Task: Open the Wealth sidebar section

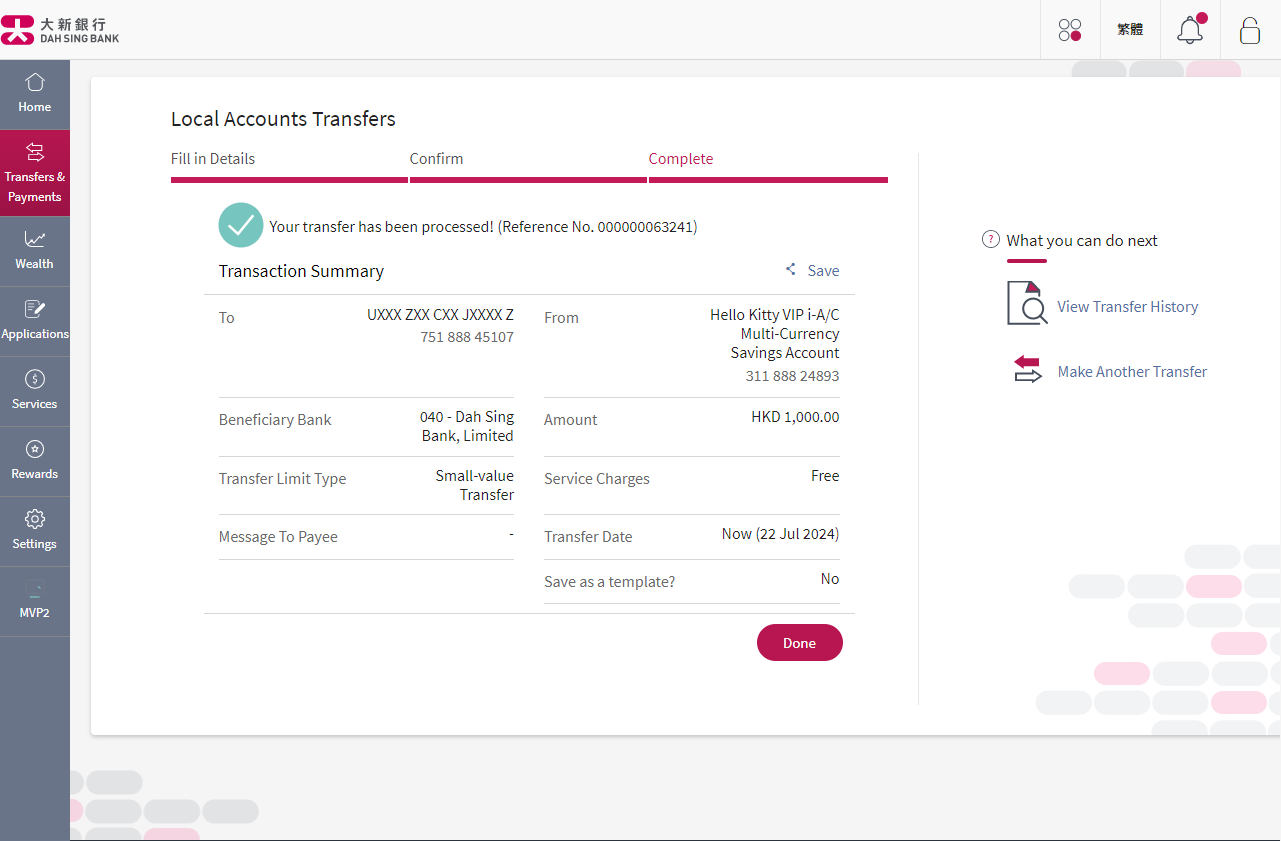Action: [35, 251]
